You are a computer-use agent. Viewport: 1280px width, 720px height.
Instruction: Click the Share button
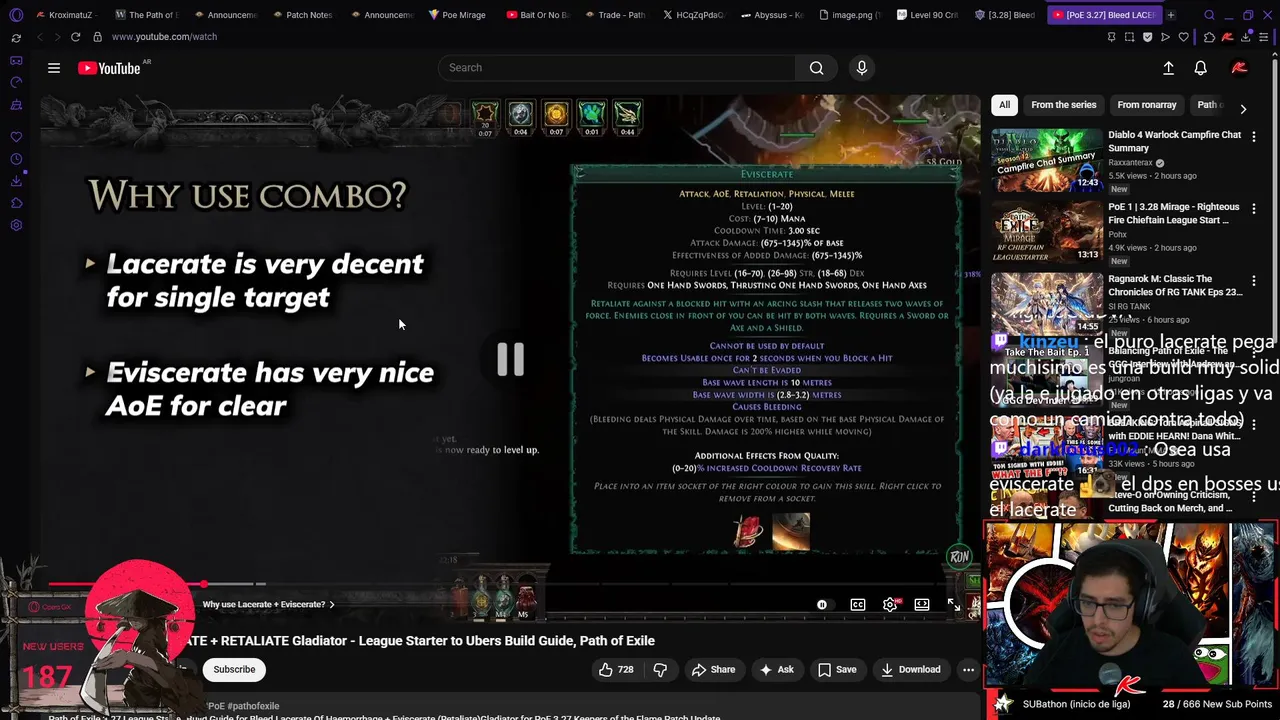(x=713, y=670)
